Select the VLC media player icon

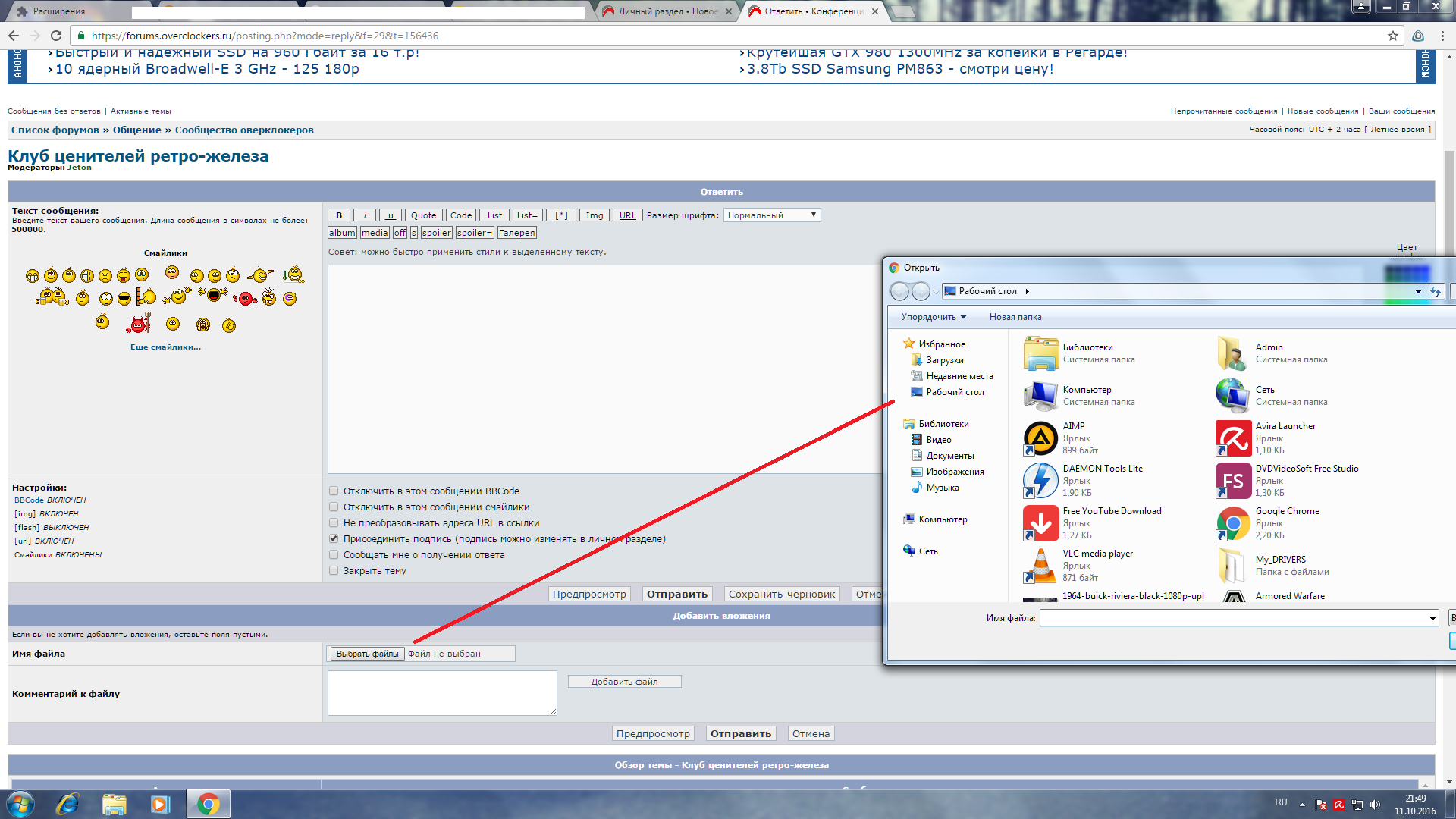[x=1040, y=566]
